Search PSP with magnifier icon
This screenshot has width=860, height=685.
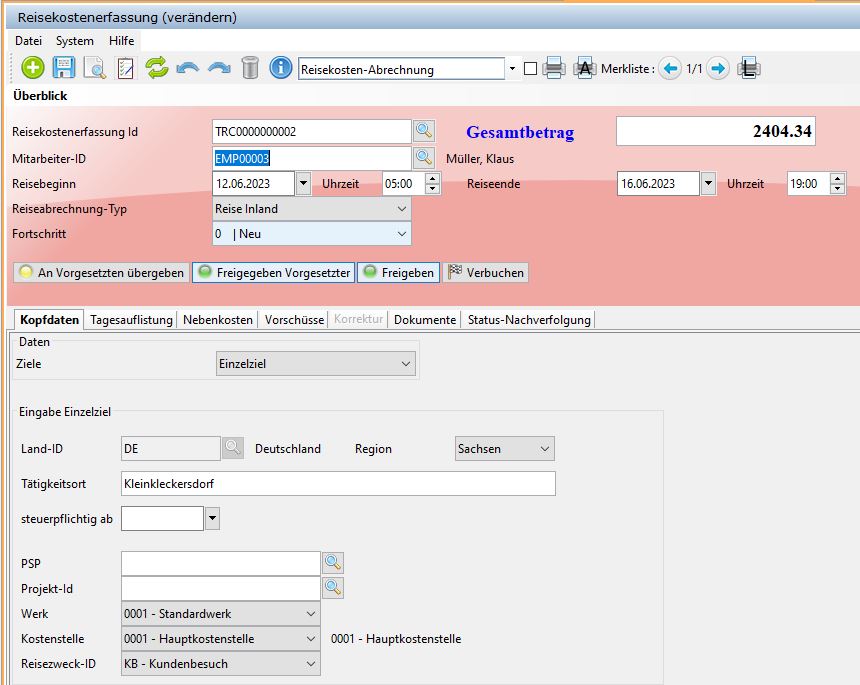coord(332,563)
